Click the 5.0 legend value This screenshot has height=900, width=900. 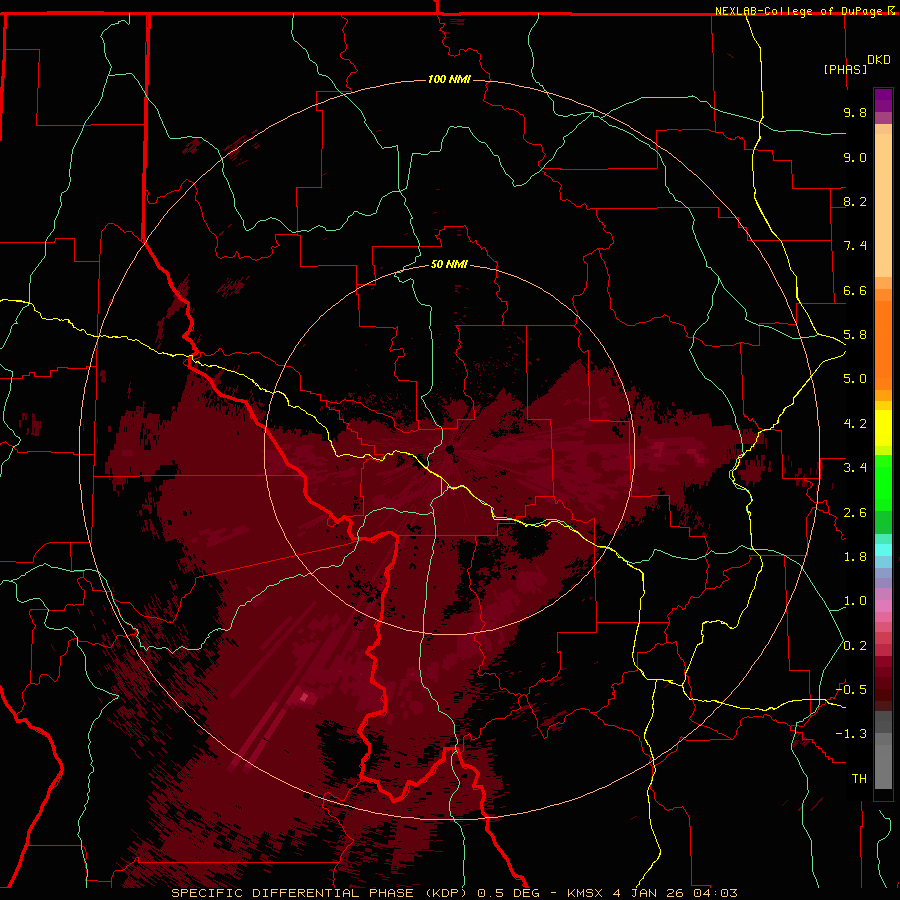(855, 379)
